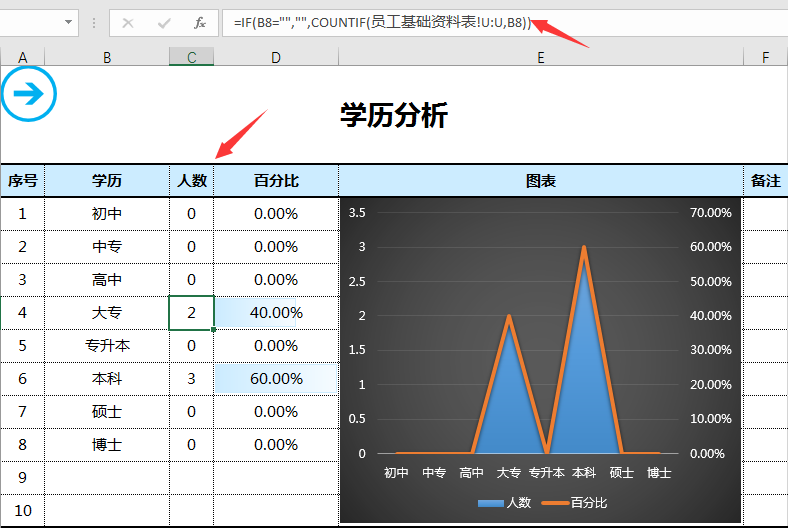The height and width of the screenshot is (528, 788).
Task: Click the 70.00% secondary axis label
Action: point(710,213)
